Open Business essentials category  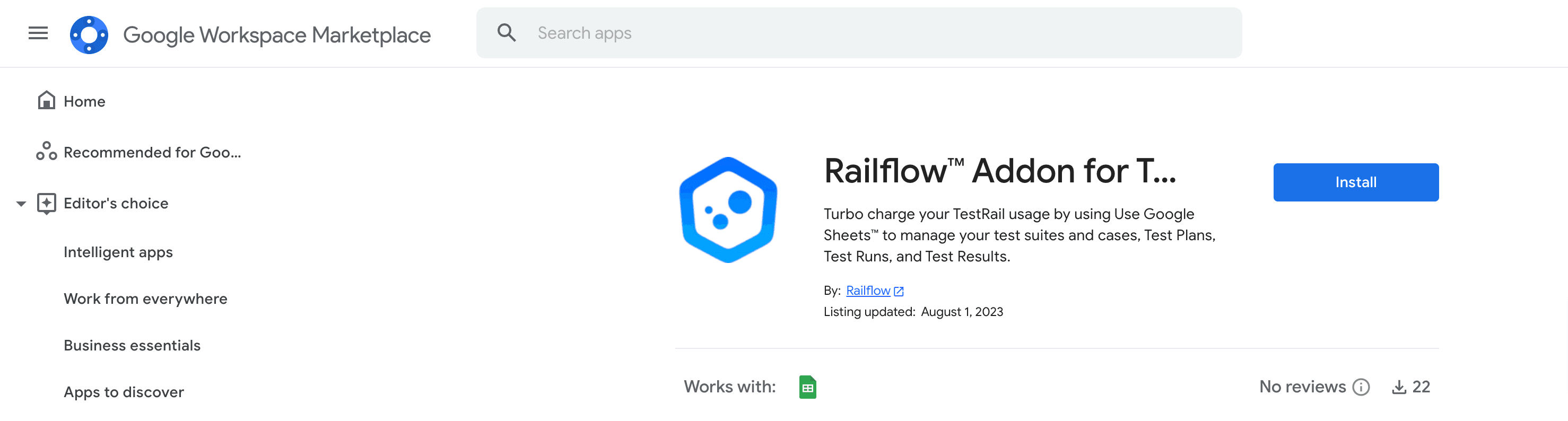pyautogui.click(x=132, y=345)
